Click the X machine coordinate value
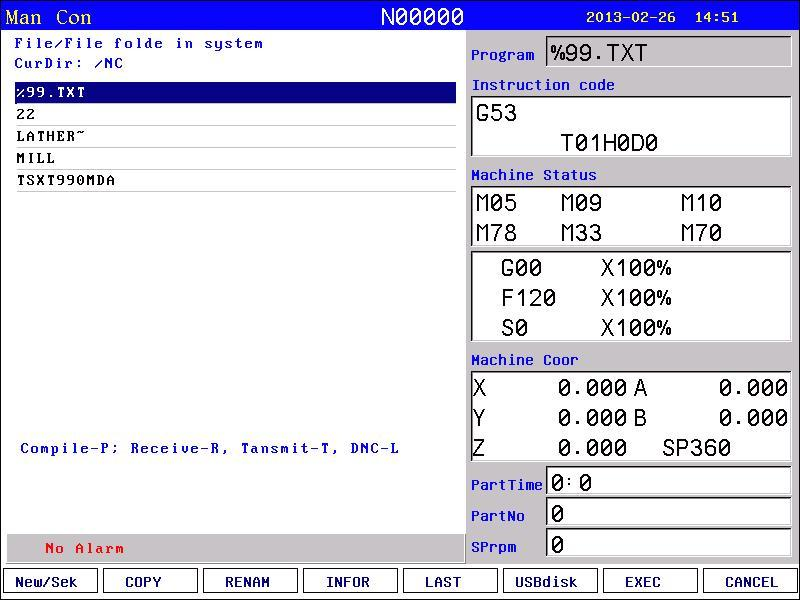 [592, 388]
